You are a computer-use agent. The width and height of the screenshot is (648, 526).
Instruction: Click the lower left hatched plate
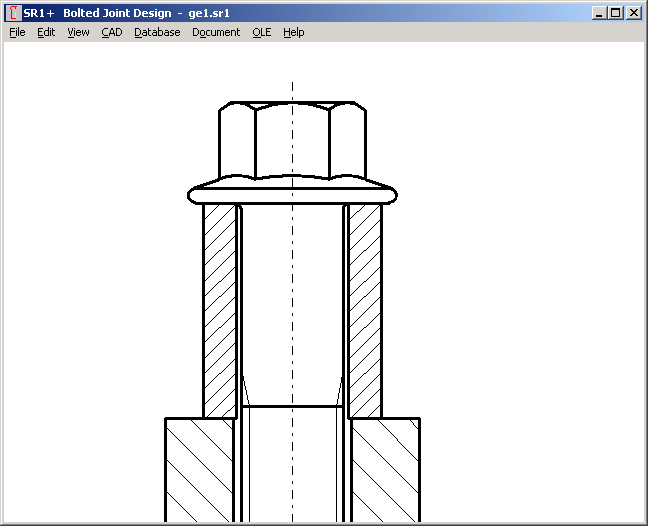198,470
